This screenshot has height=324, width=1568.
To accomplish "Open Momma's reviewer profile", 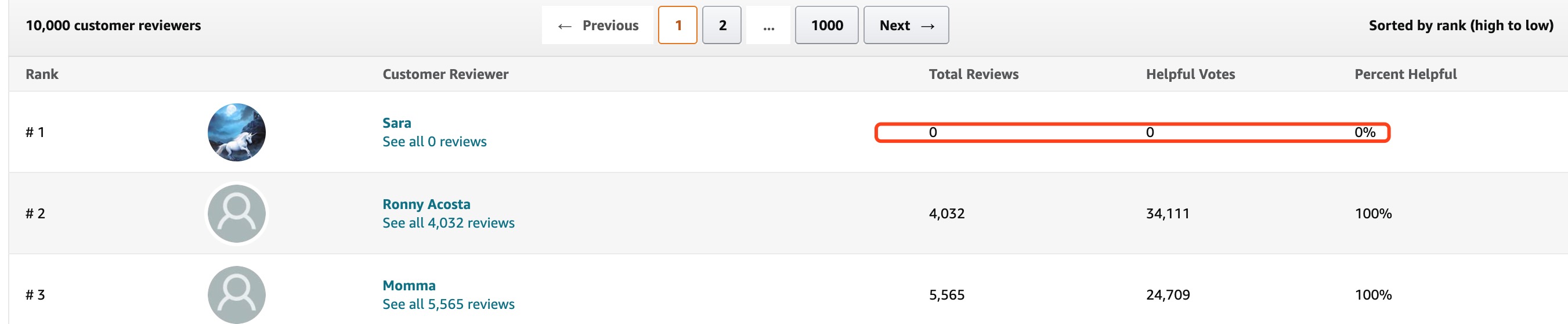I will (x=409, y=286).
